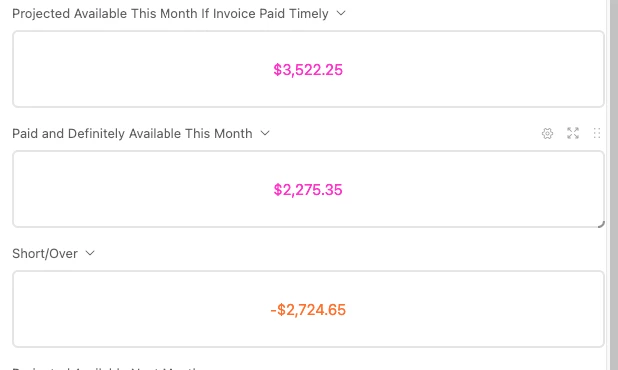Screen dimensions: 618x370
Task: Select the $2,275.35 summary value
Action: tap(308, 190)
